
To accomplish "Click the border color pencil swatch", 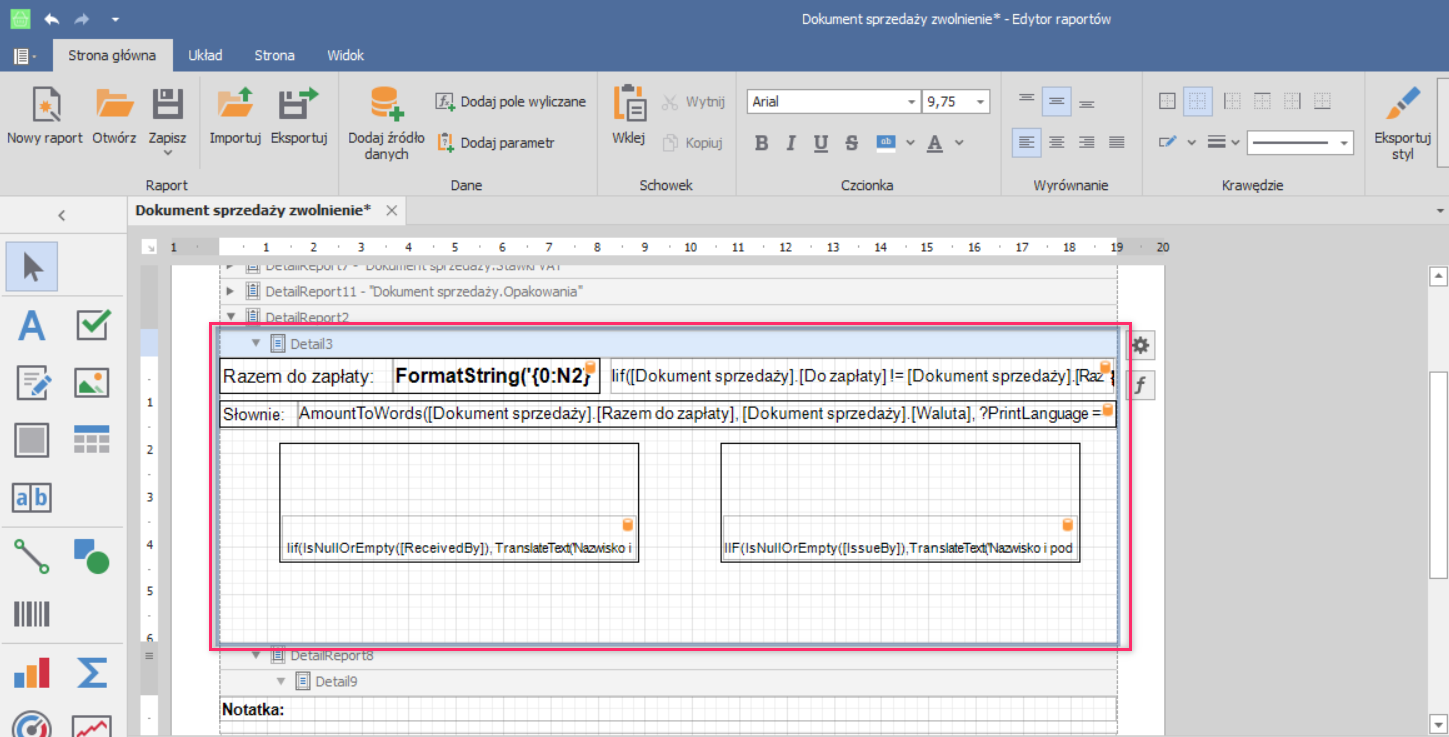I will 1168,143.
